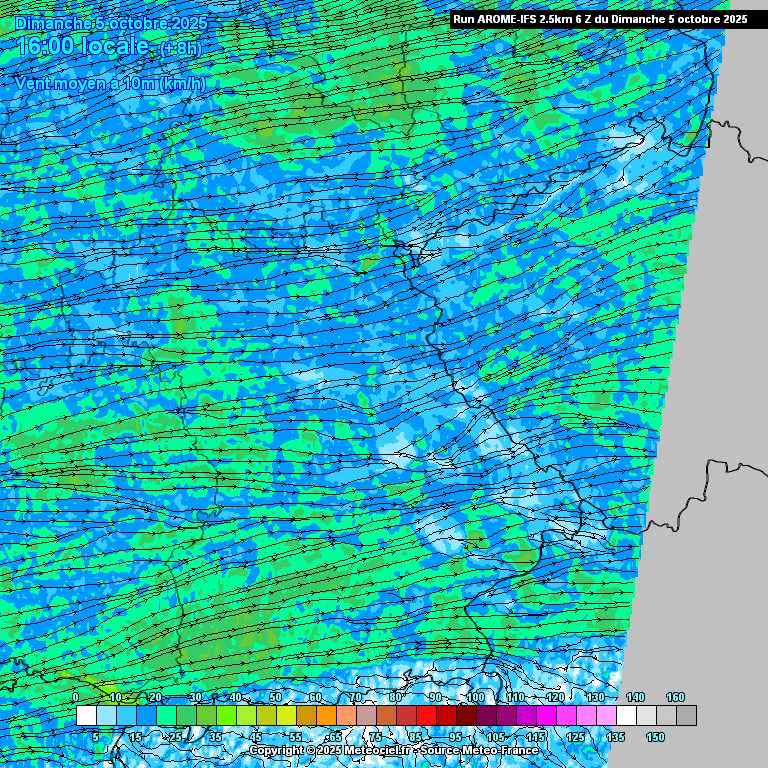Click the '150' value label below legend
The image size is (768, 768).
[655, 737]
